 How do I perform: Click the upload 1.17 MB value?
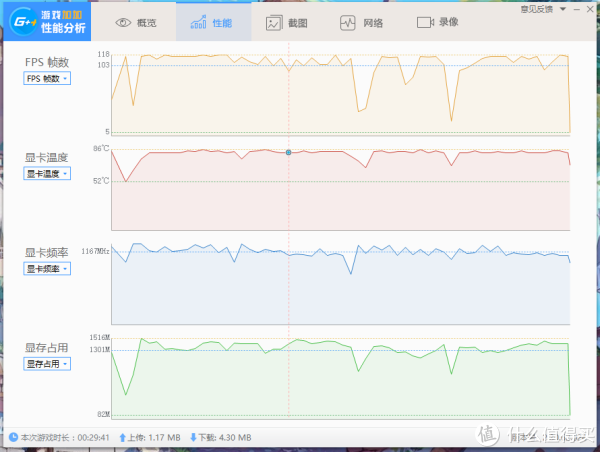(164, 437)
